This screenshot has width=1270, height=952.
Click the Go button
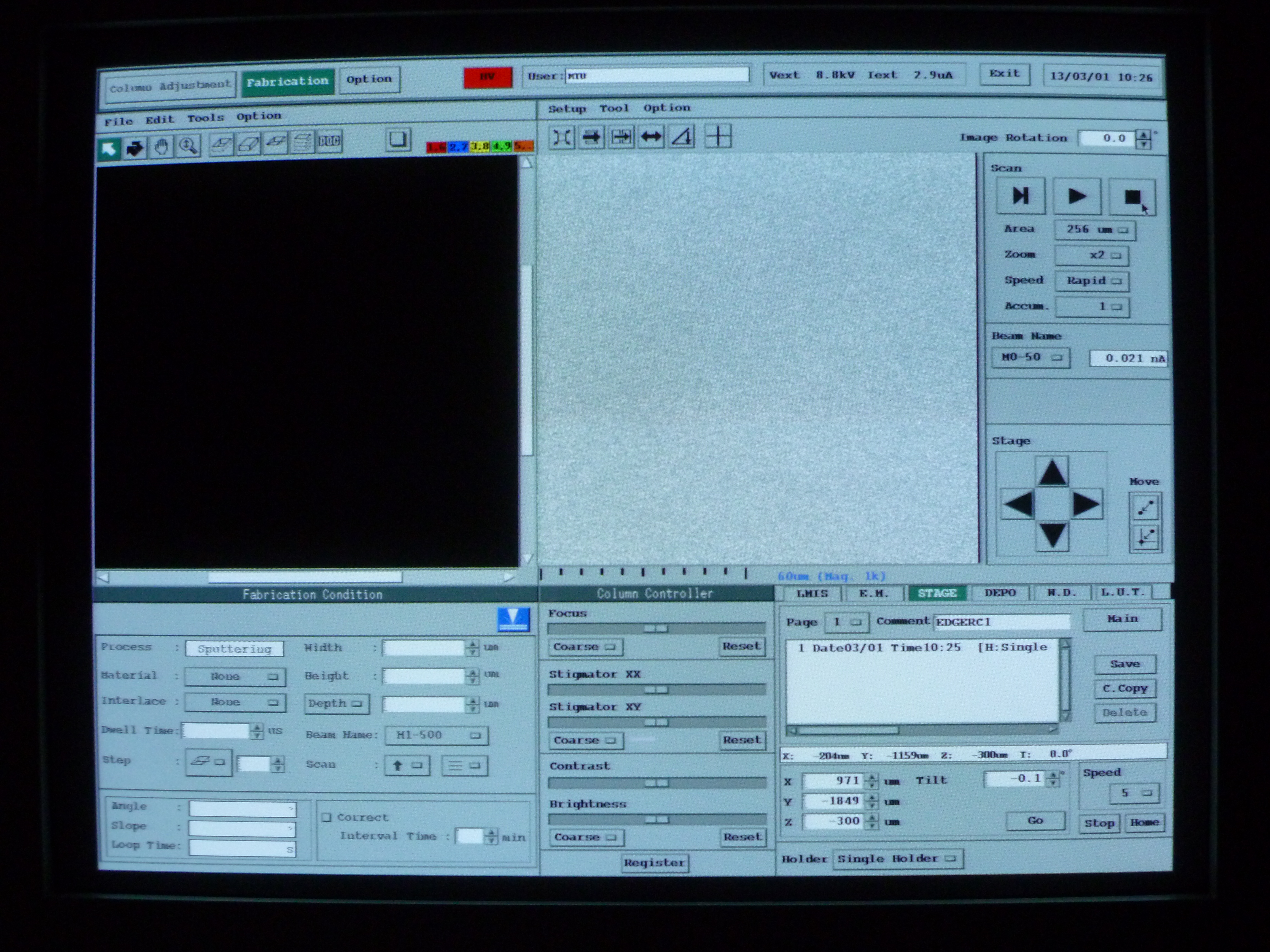[x=1035, y=821]
